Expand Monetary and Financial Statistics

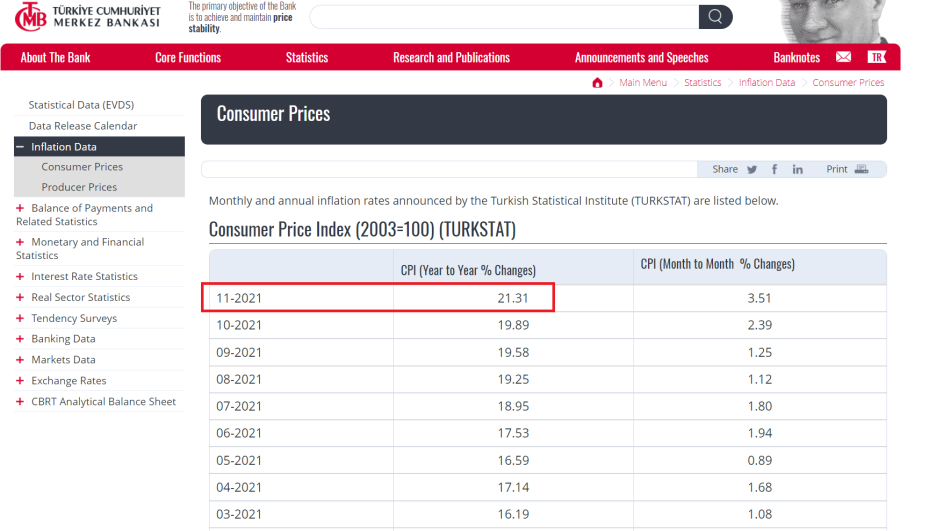[x=20, y=242]
